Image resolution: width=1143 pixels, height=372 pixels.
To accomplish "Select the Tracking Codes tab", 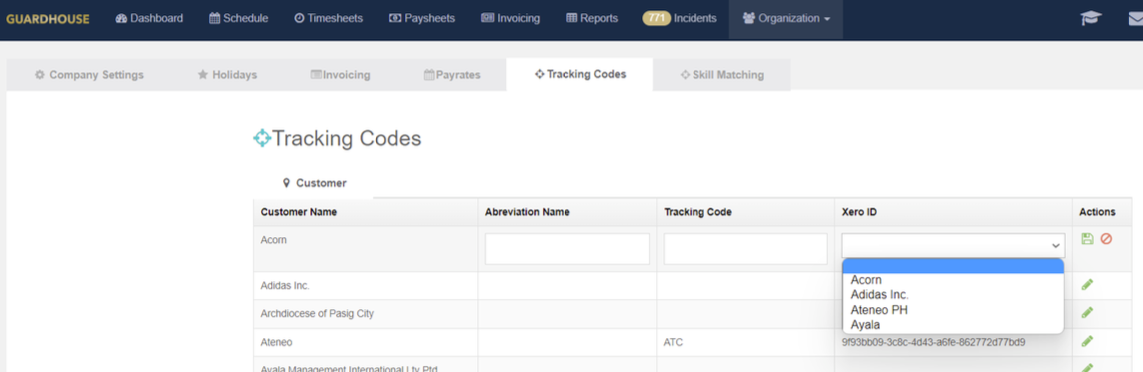I will coord(580,74).
